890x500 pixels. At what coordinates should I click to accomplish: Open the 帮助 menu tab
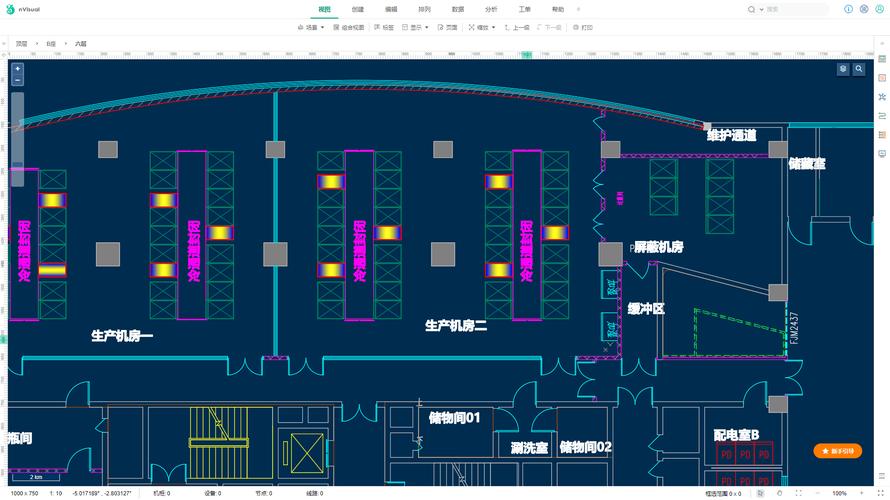(x=558, y=10)
